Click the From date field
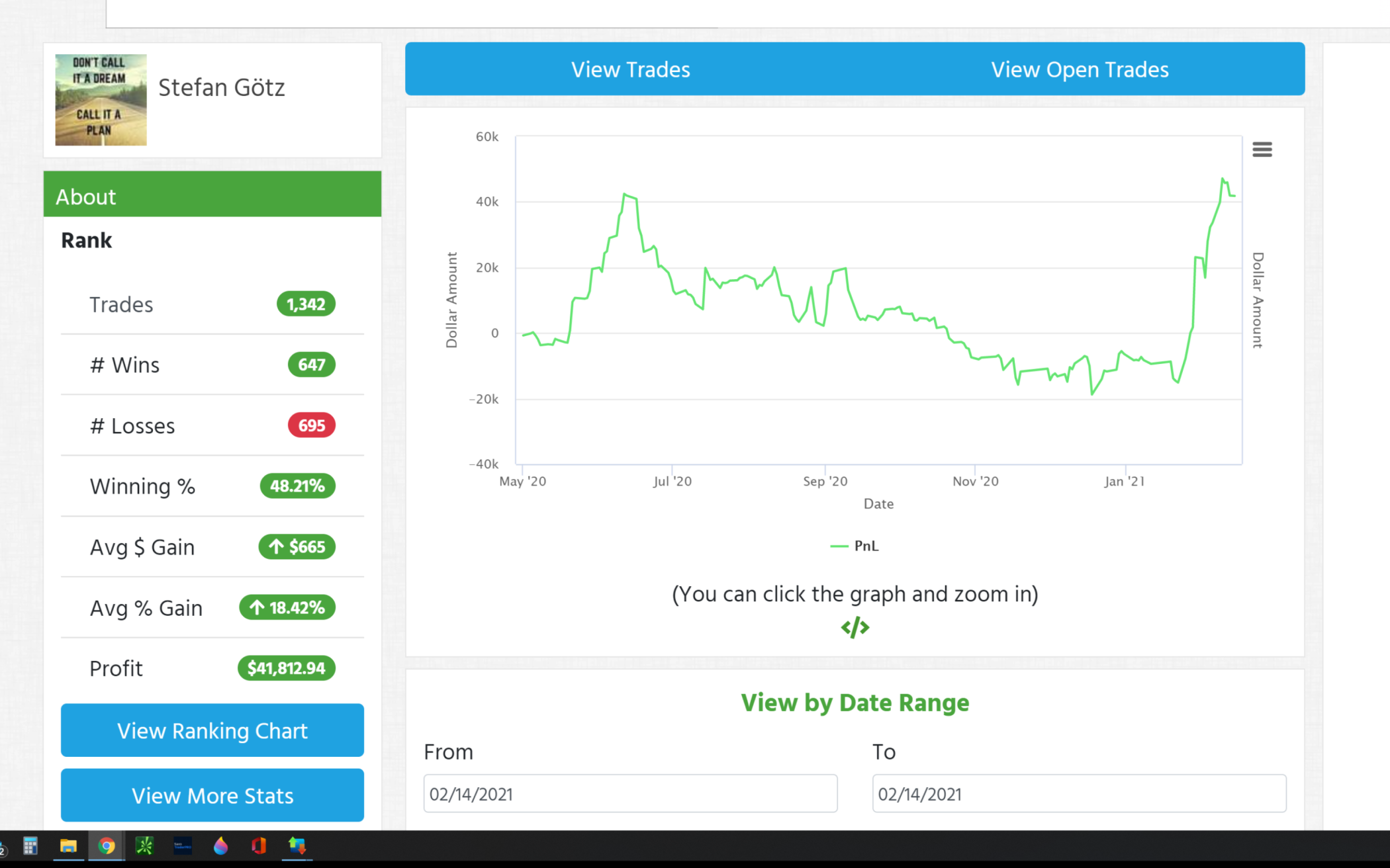This screenshot has height=868, width=1390. 630,794
